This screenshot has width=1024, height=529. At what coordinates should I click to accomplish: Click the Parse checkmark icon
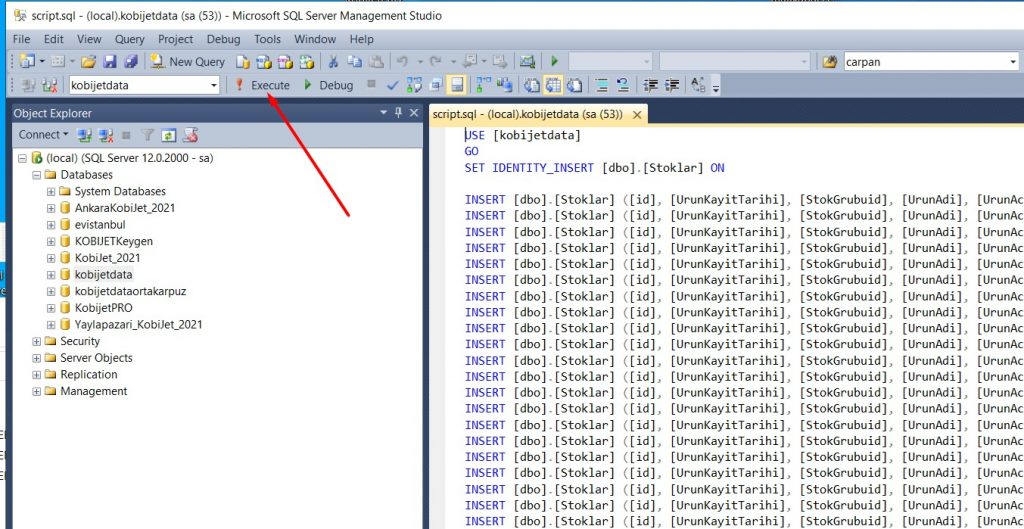pyautogui.click(x=392, y=85)
